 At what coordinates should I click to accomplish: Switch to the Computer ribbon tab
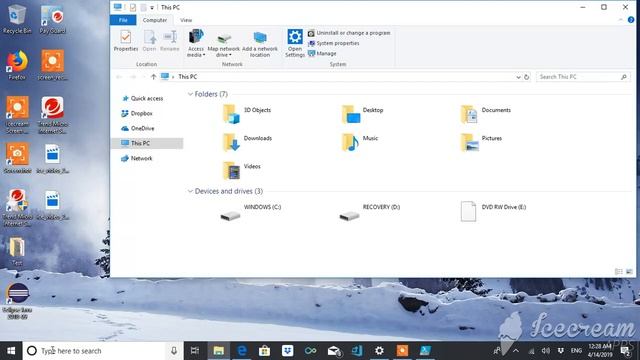pos(155,20)
